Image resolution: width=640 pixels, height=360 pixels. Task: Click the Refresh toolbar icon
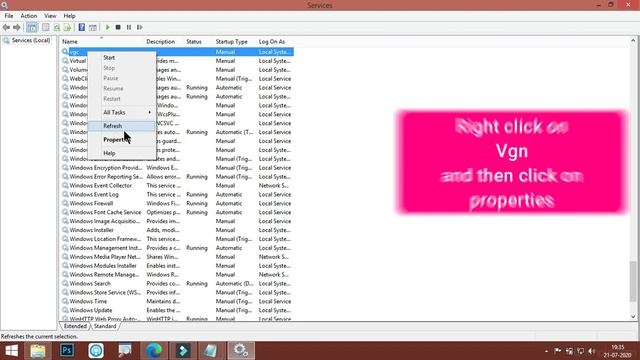57,27
